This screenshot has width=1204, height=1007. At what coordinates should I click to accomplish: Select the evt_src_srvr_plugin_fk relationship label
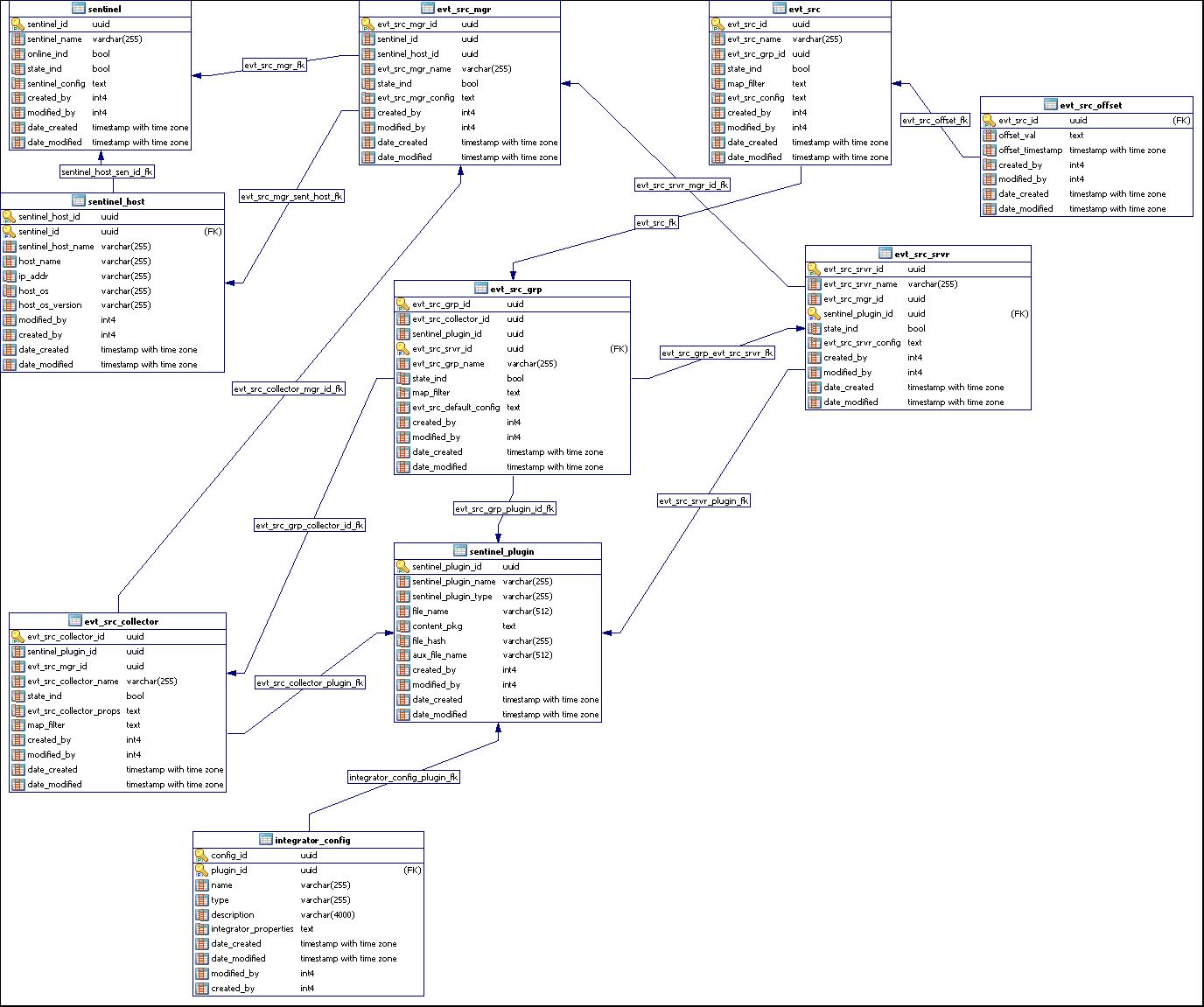(703, 501)
